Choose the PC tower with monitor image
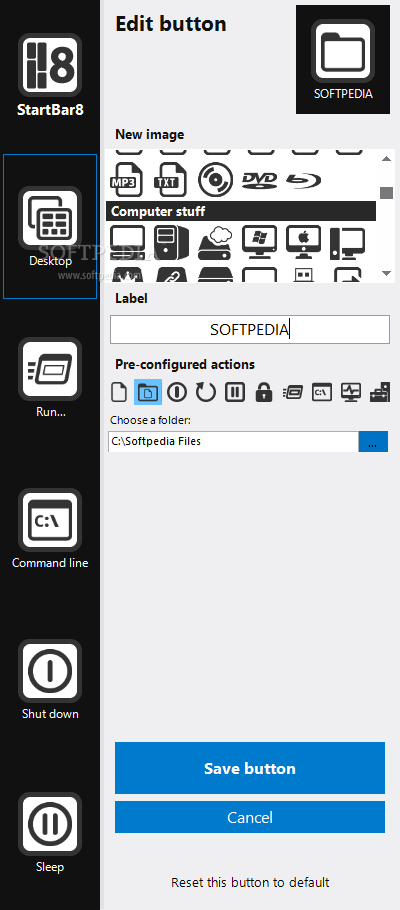 [347, 243]
